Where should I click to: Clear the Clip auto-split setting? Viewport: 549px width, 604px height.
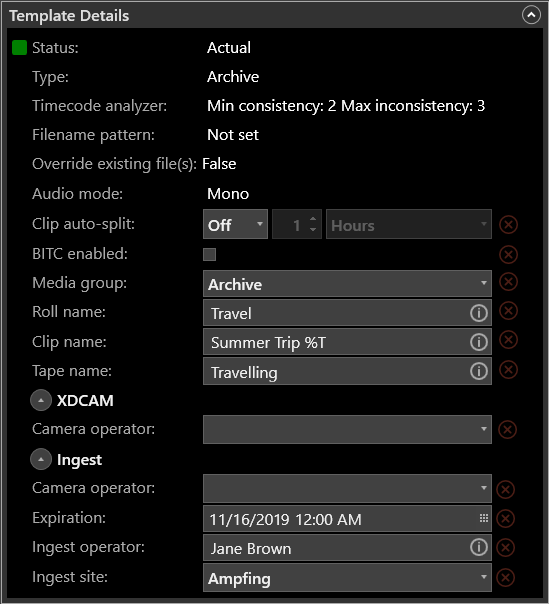coord(508,225)
